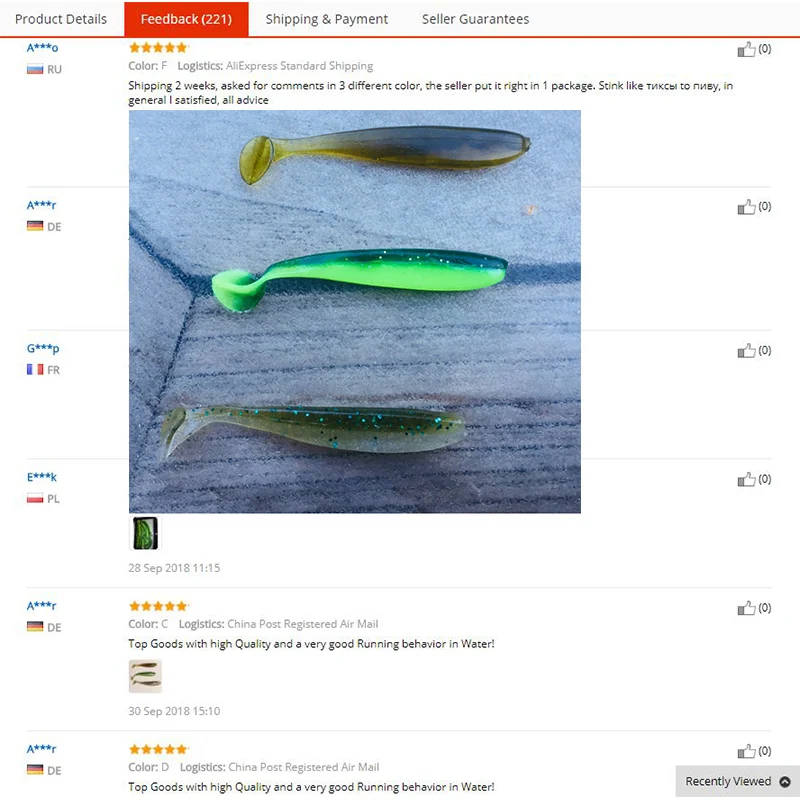Expand Recently Viewed arrow icon
800x800 pixels.
785,781
